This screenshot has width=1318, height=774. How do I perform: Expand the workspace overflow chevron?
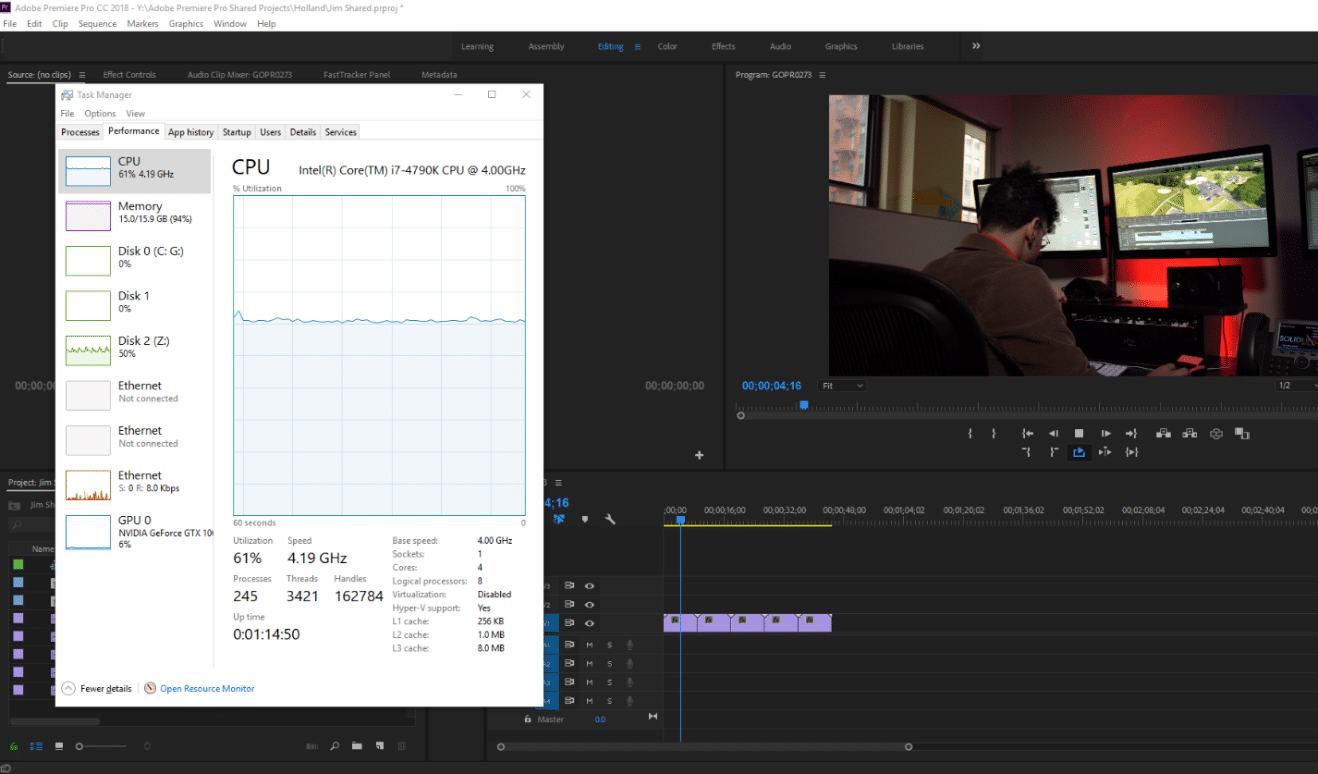pyautogui.click(x=976, y=46)
